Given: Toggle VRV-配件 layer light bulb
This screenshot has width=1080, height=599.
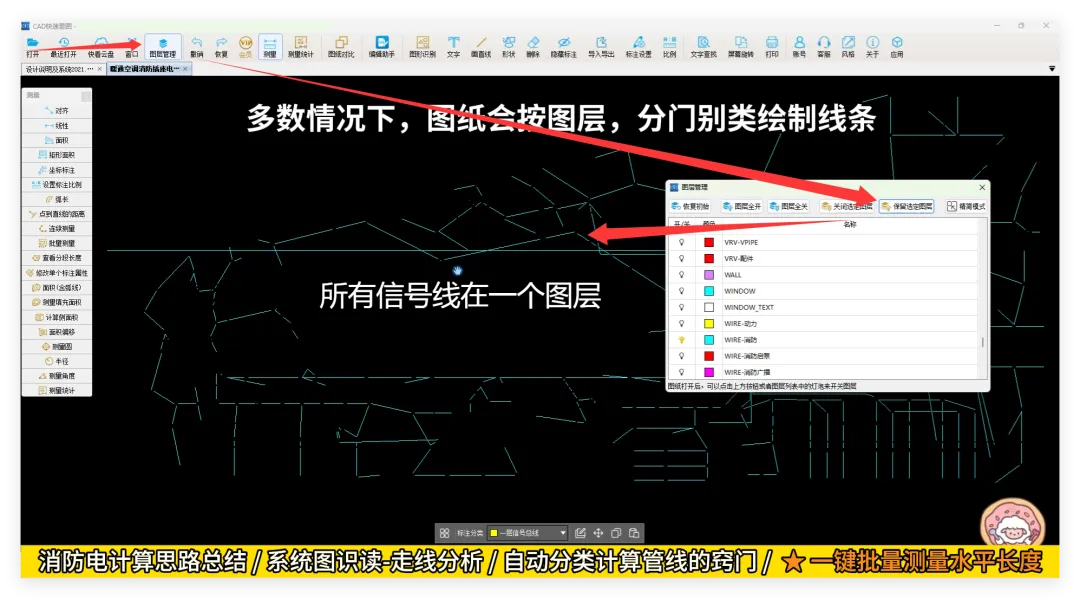Looking at the screenshot, I should 681,259.
